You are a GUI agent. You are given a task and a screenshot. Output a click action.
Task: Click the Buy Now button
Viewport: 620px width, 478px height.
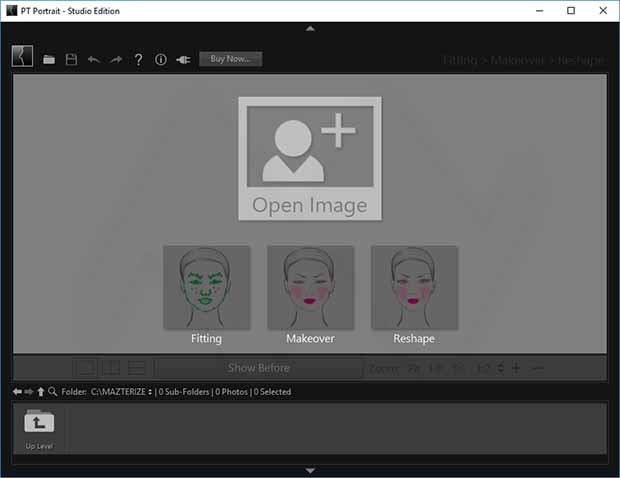tap(230, 59)
